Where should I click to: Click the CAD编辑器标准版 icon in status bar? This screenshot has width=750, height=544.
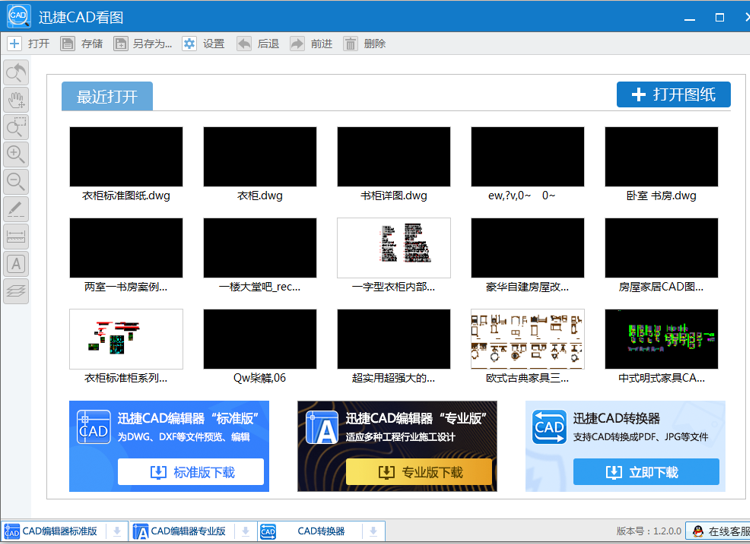11,531
